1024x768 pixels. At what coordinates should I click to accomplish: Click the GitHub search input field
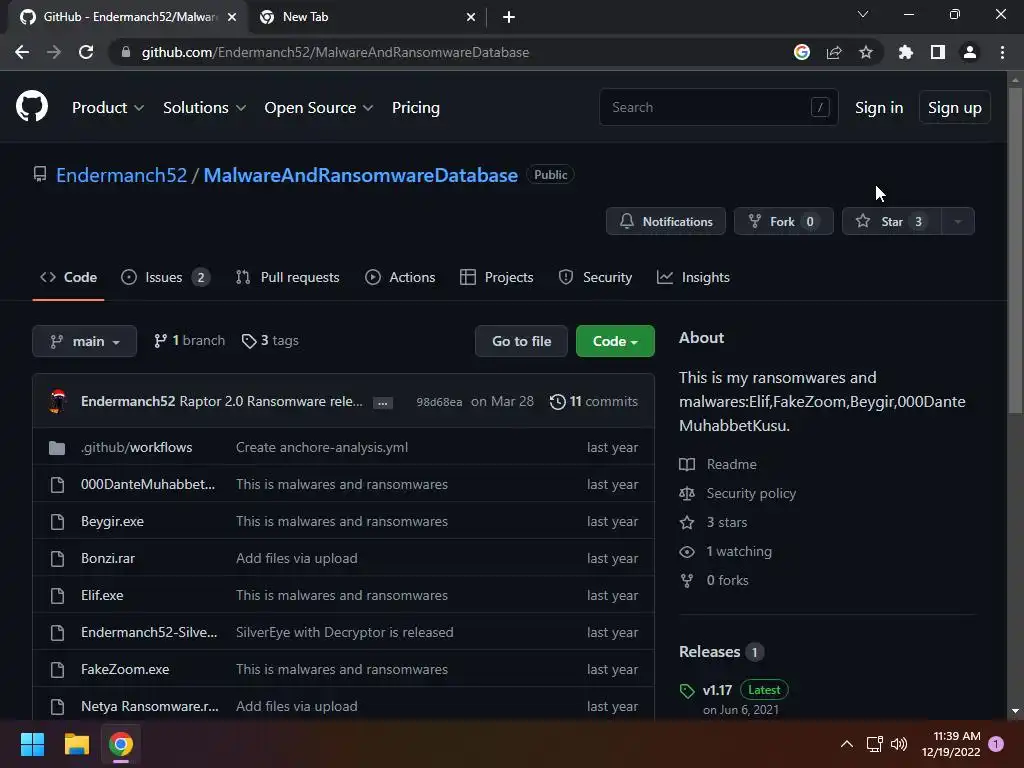[718, 107]
